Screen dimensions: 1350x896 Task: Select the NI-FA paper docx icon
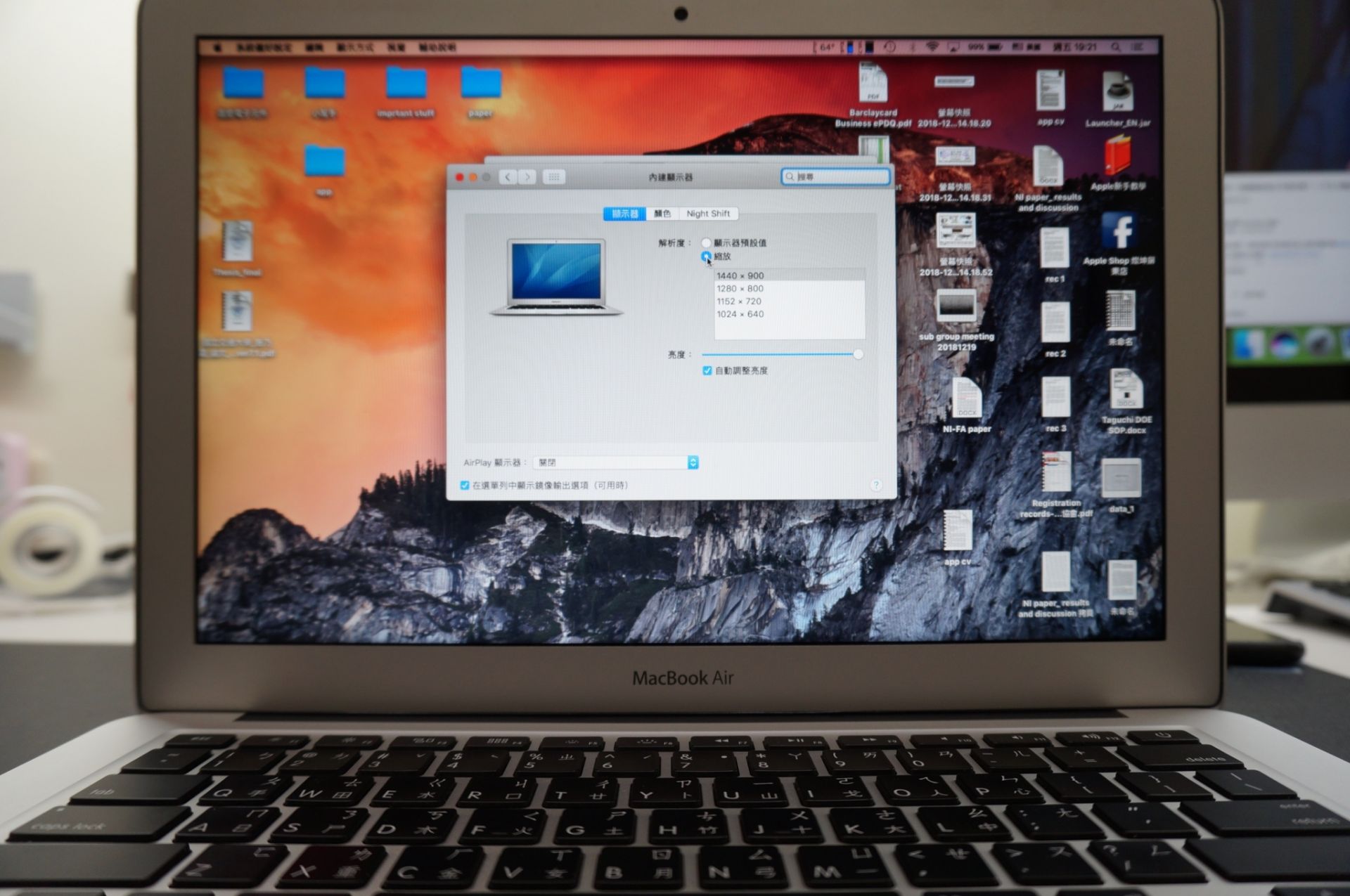point(967,398)
